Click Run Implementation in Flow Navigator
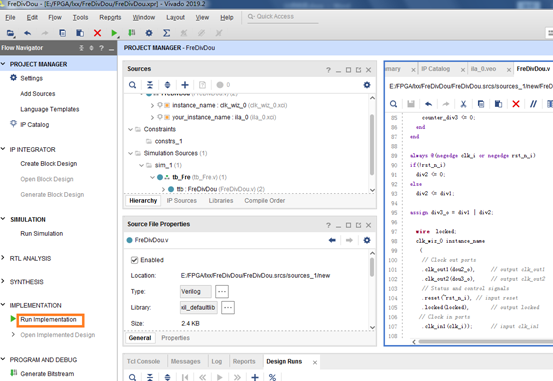Viewport: 553px width, 381px height. 48,320
